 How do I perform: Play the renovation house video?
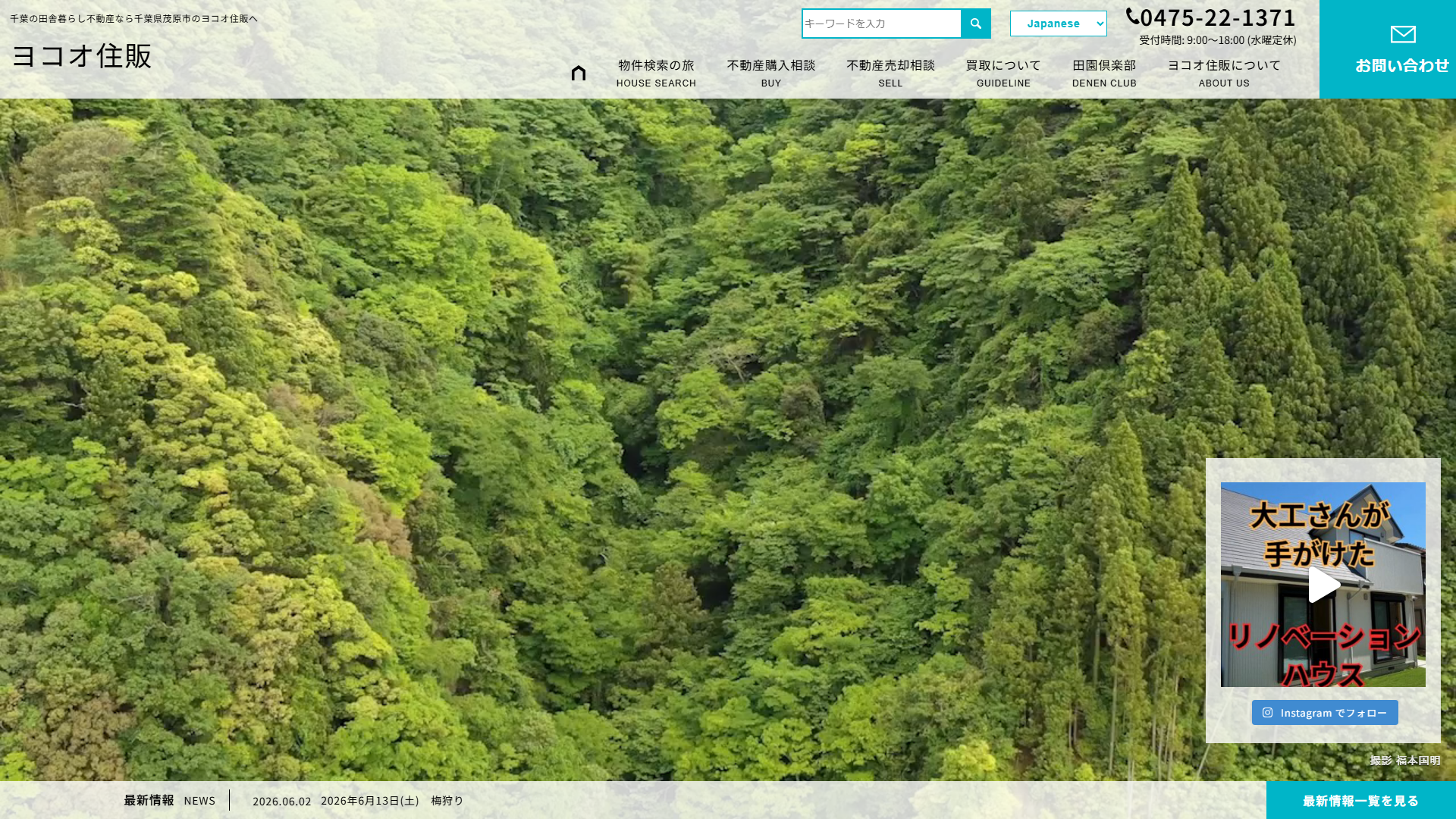coord(1323,585)
